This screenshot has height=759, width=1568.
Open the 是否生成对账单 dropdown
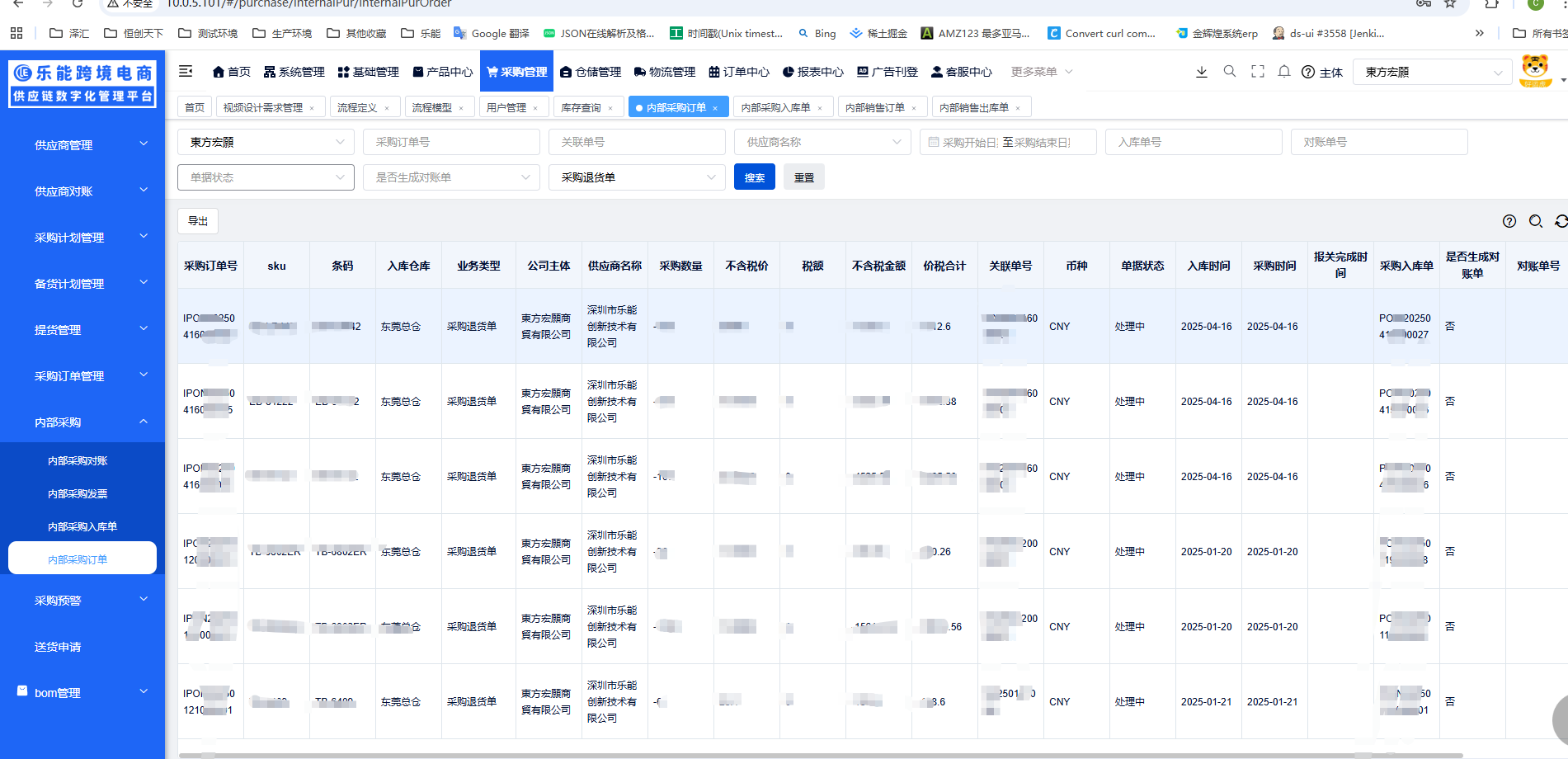[451, 177]
